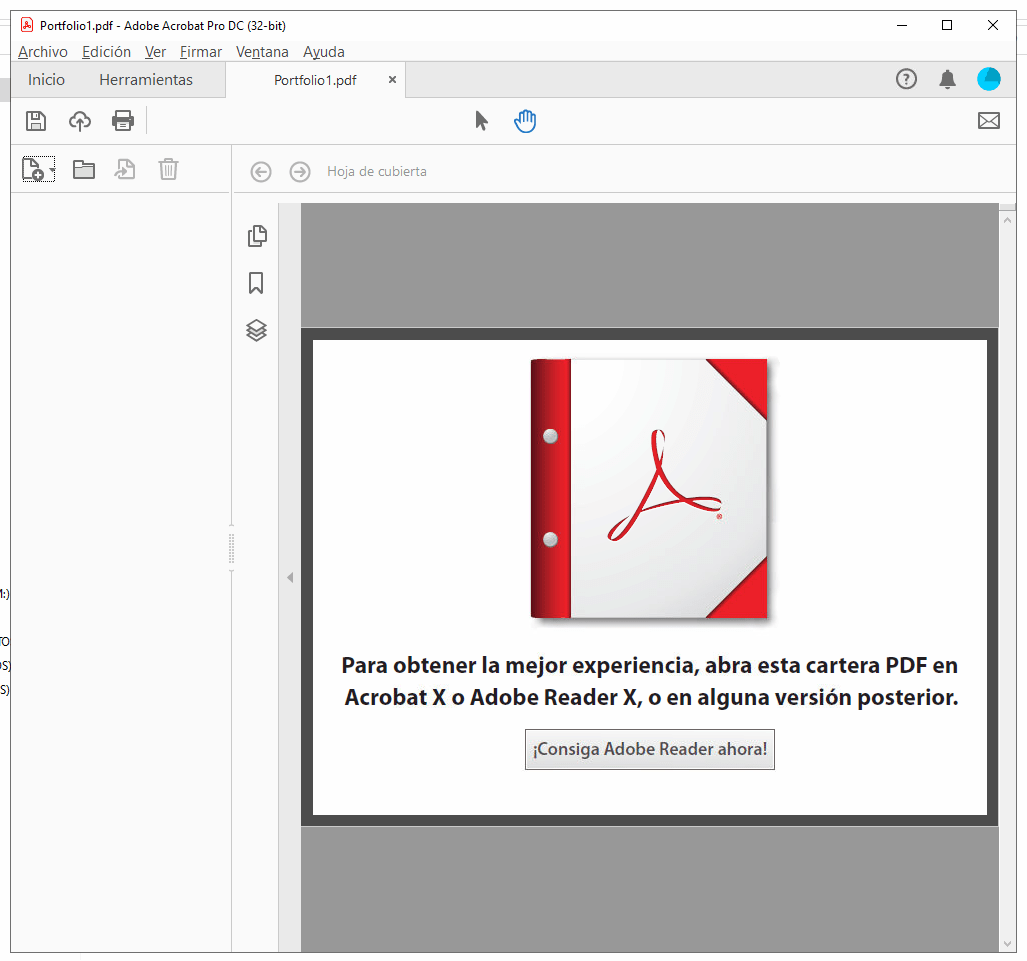This screenshot has width=1027, height=961.
Task: Add files to the portfolio icon
Action: (x=33, y=168)
